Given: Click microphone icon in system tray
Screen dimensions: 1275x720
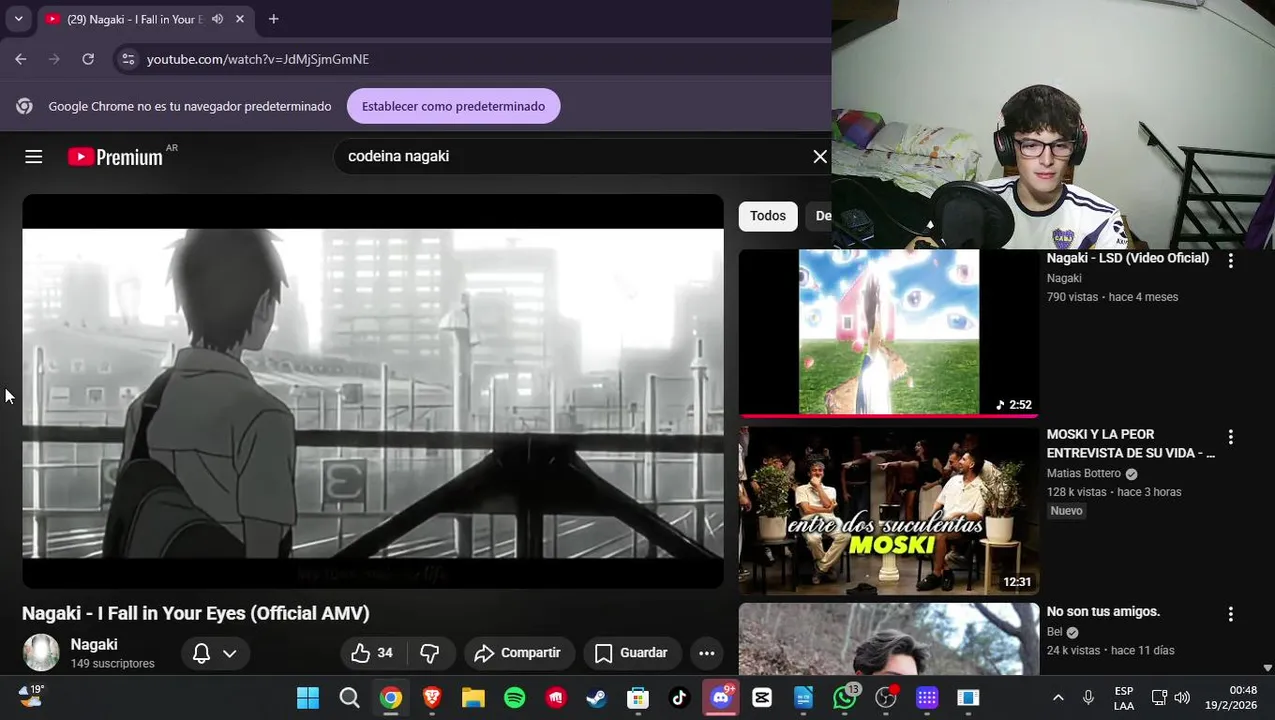Looking at the screenshot, I should click(1088, 698).
